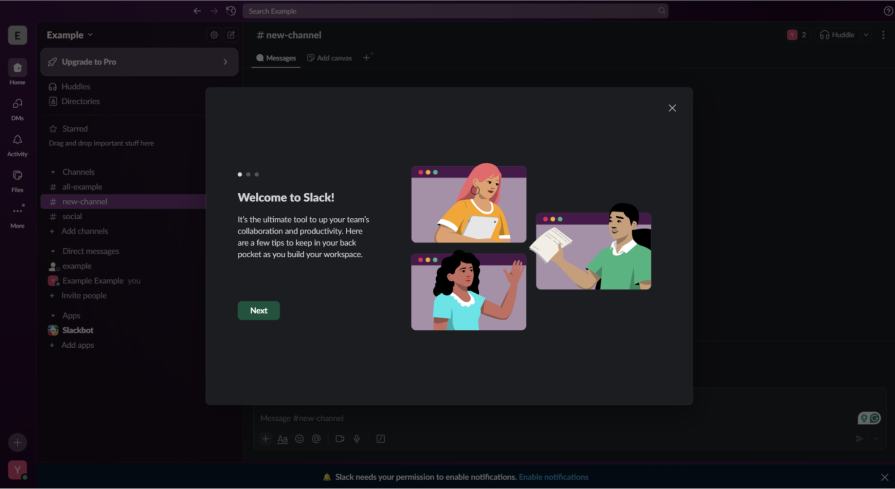Open the user profile avatar Y
Viewport: 895px width, 489px height.
17,470
